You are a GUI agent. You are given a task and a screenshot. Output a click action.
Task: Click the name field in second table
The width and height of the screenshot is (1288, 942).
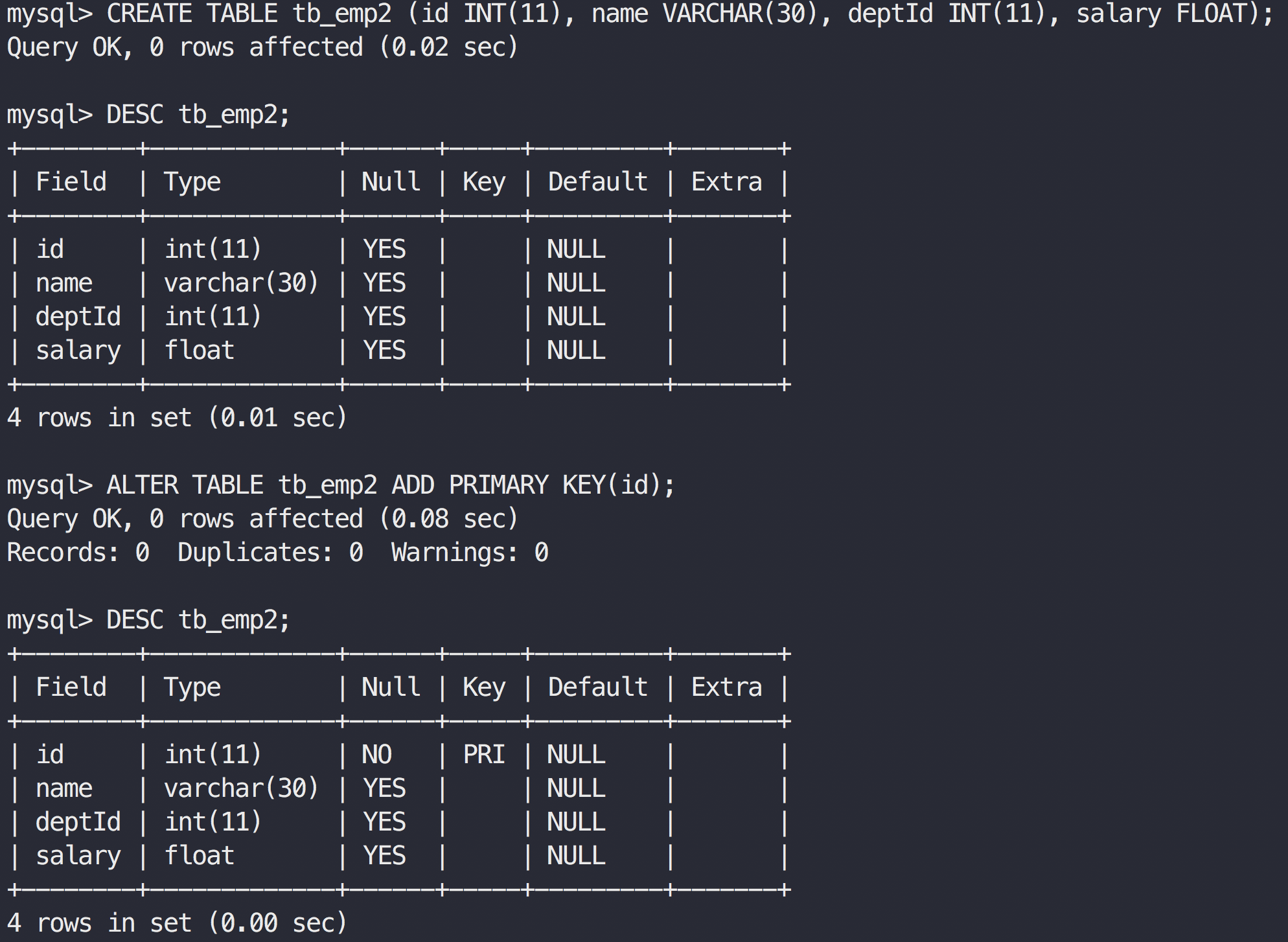point(64,789)
